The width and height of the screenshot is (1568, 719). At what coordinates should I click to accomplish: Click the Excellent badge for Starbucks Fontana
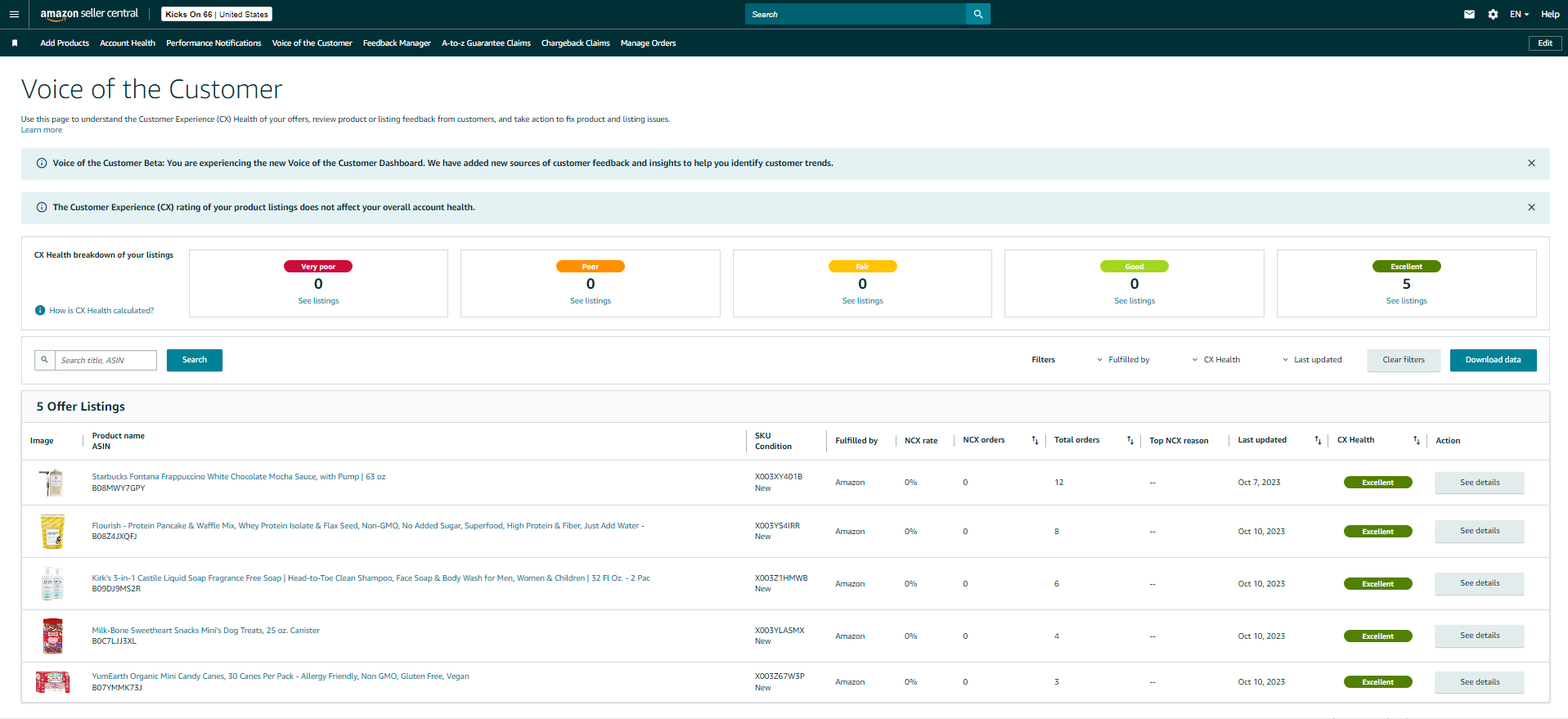(x=1378, y=483)
